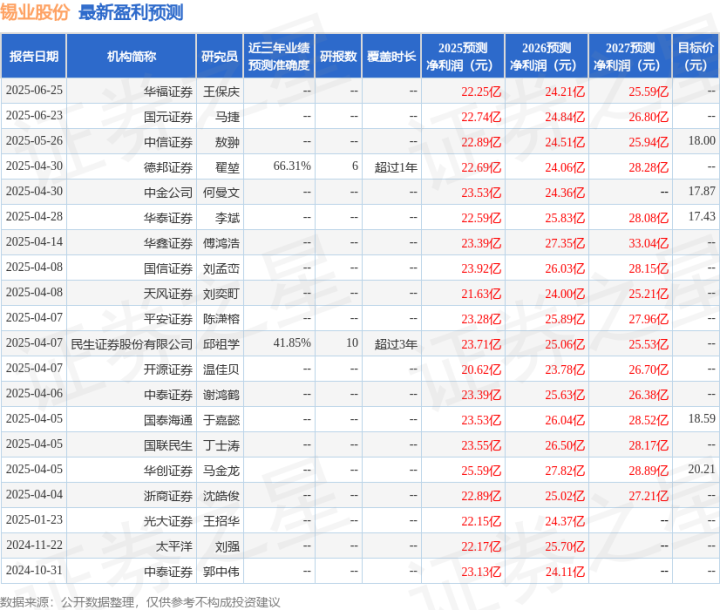The image size is (720, 610).
Task: Select the 覆盖时长 column header
Action: tap(391, 56)
